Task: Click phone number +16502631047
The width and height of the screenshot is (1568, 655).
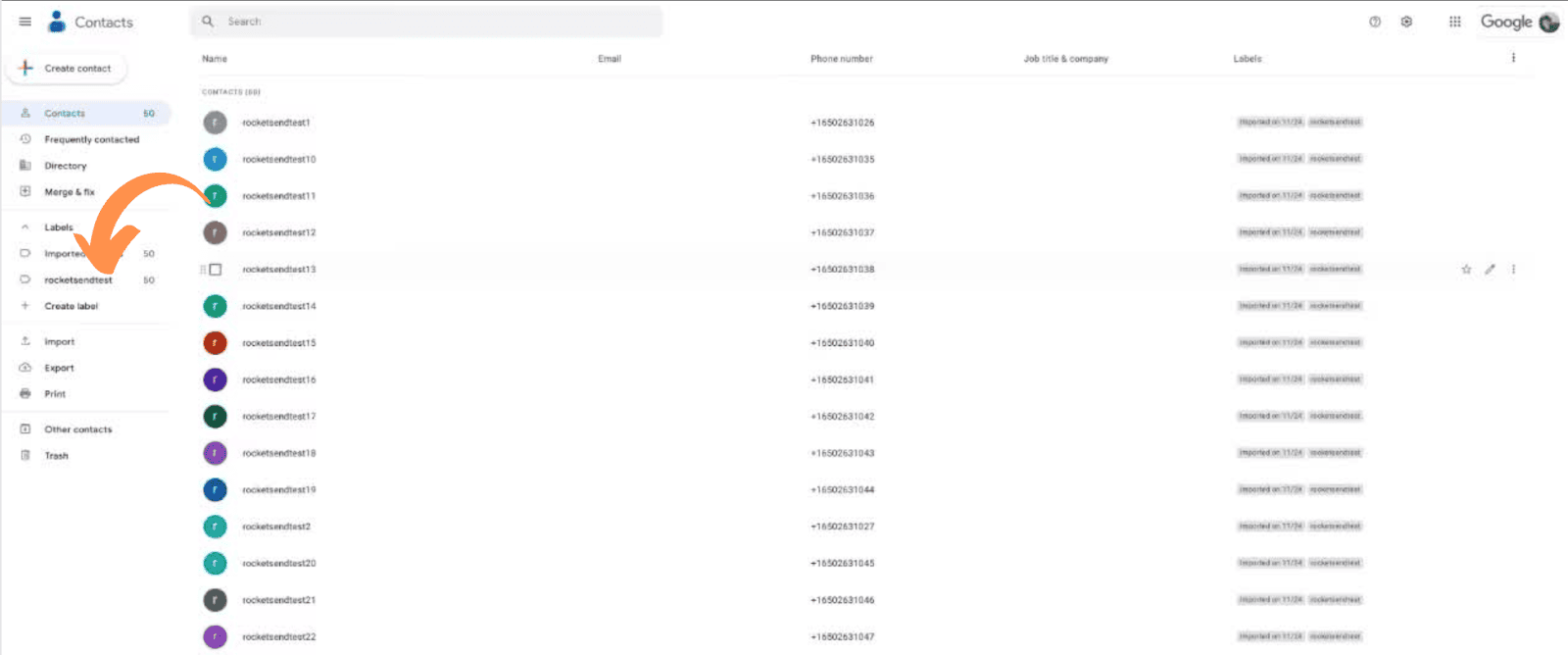Action: (843, 636)
